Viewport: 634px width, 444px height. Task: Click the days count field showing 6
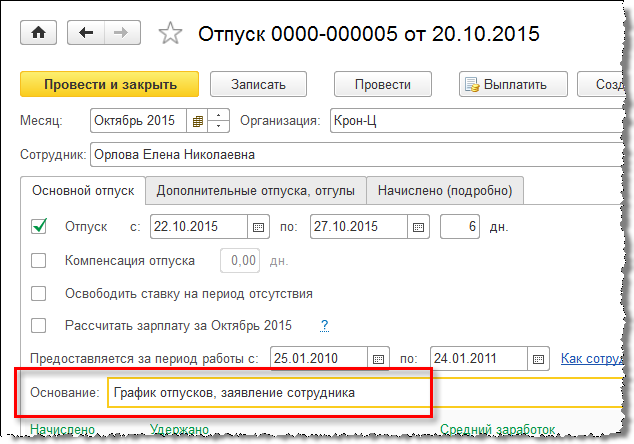[x=460, y=226]
